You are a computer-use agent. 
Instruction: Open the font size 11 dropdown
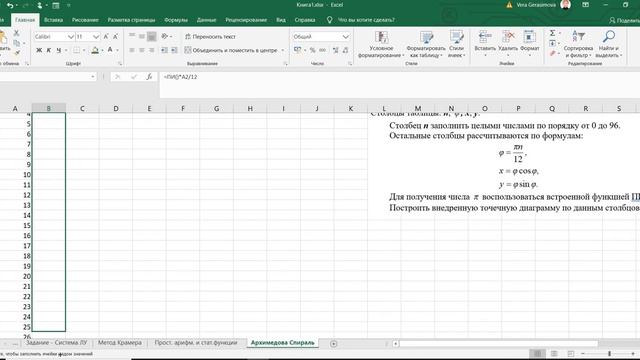coord(96,37)
